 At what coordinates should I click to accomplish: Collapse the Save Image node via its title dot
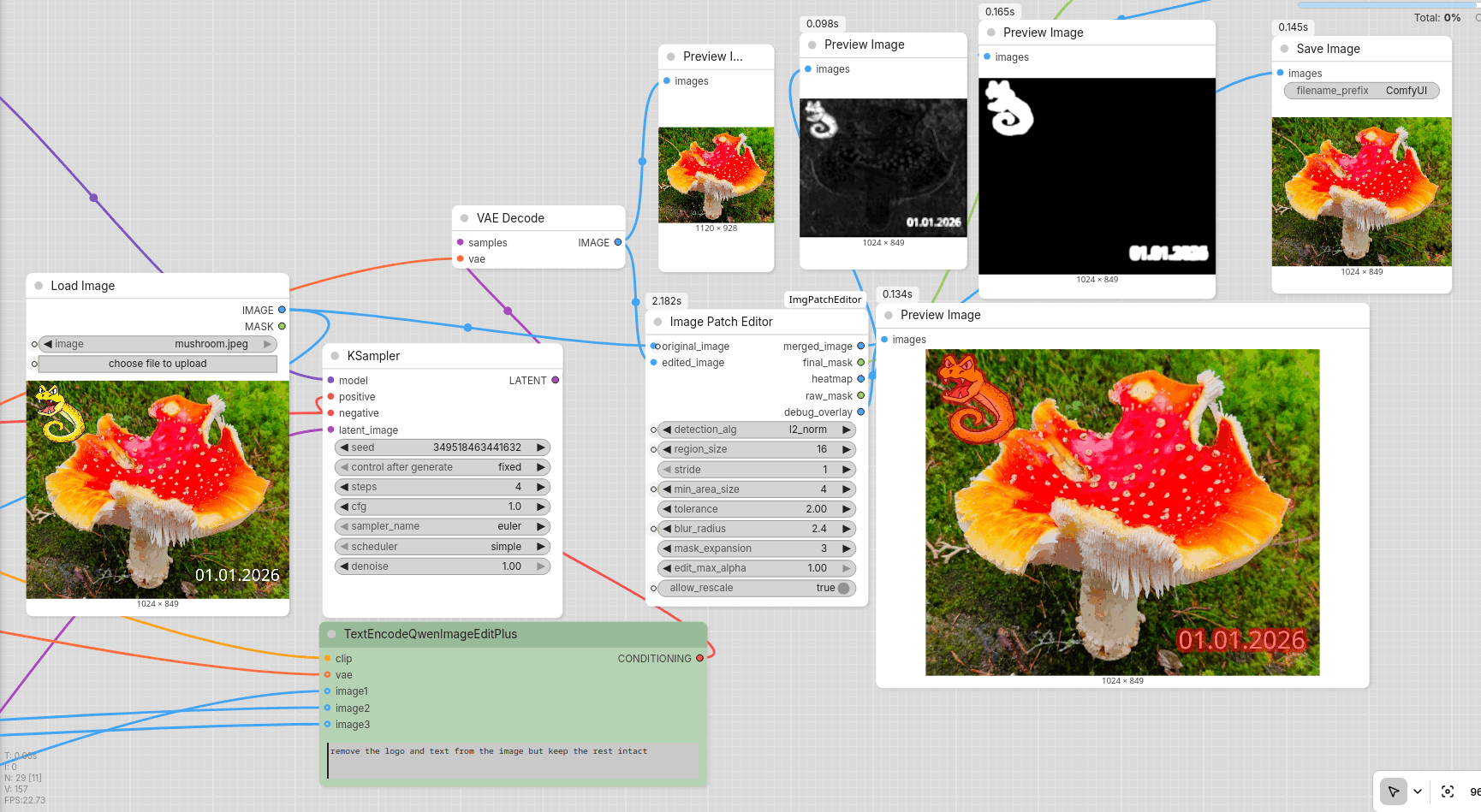(x=1284, y=49)
